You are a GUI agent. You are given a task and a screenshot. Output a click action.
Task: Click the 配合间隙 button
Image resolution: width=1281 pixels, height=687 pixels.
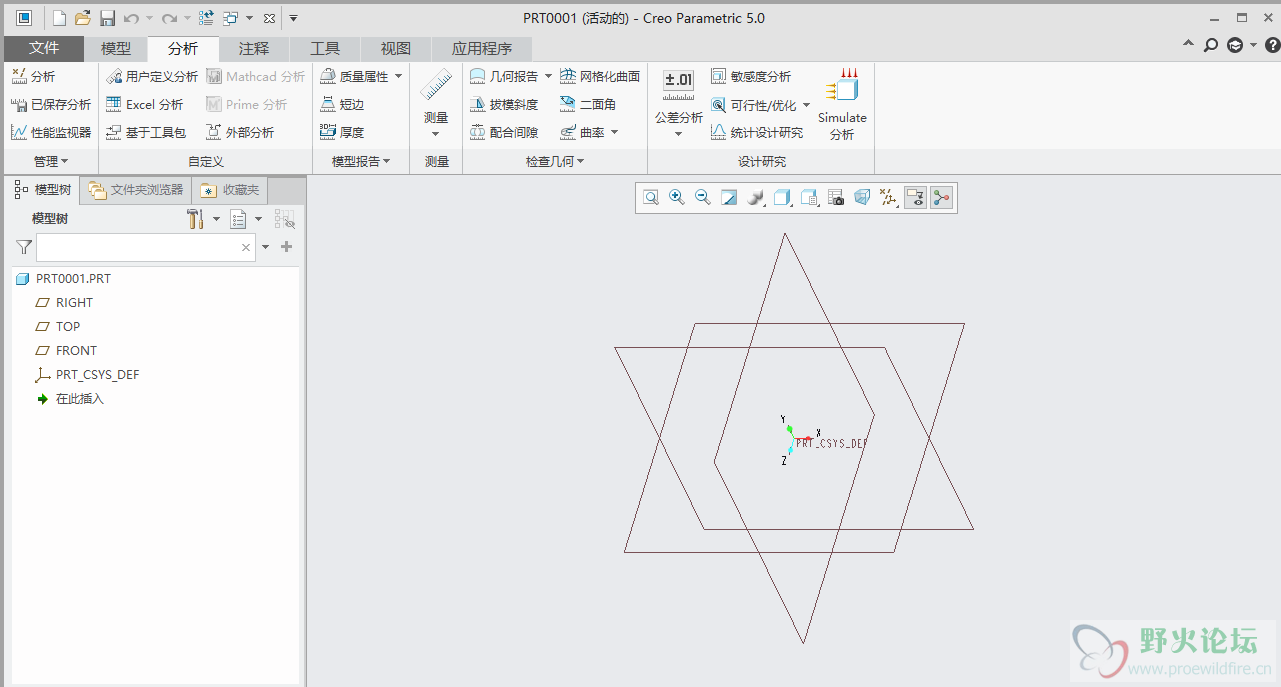click(504, 132)
